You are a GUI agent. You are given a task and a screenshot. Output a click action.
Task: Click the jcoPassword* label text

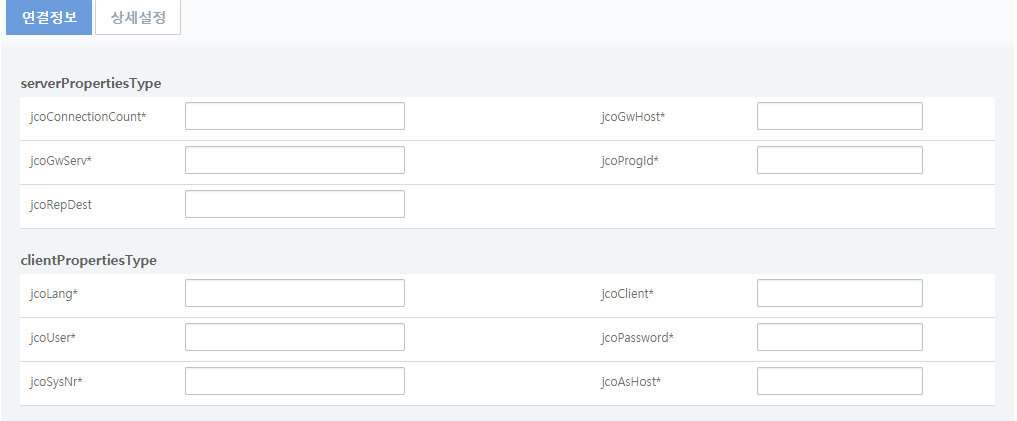point(637,338)
